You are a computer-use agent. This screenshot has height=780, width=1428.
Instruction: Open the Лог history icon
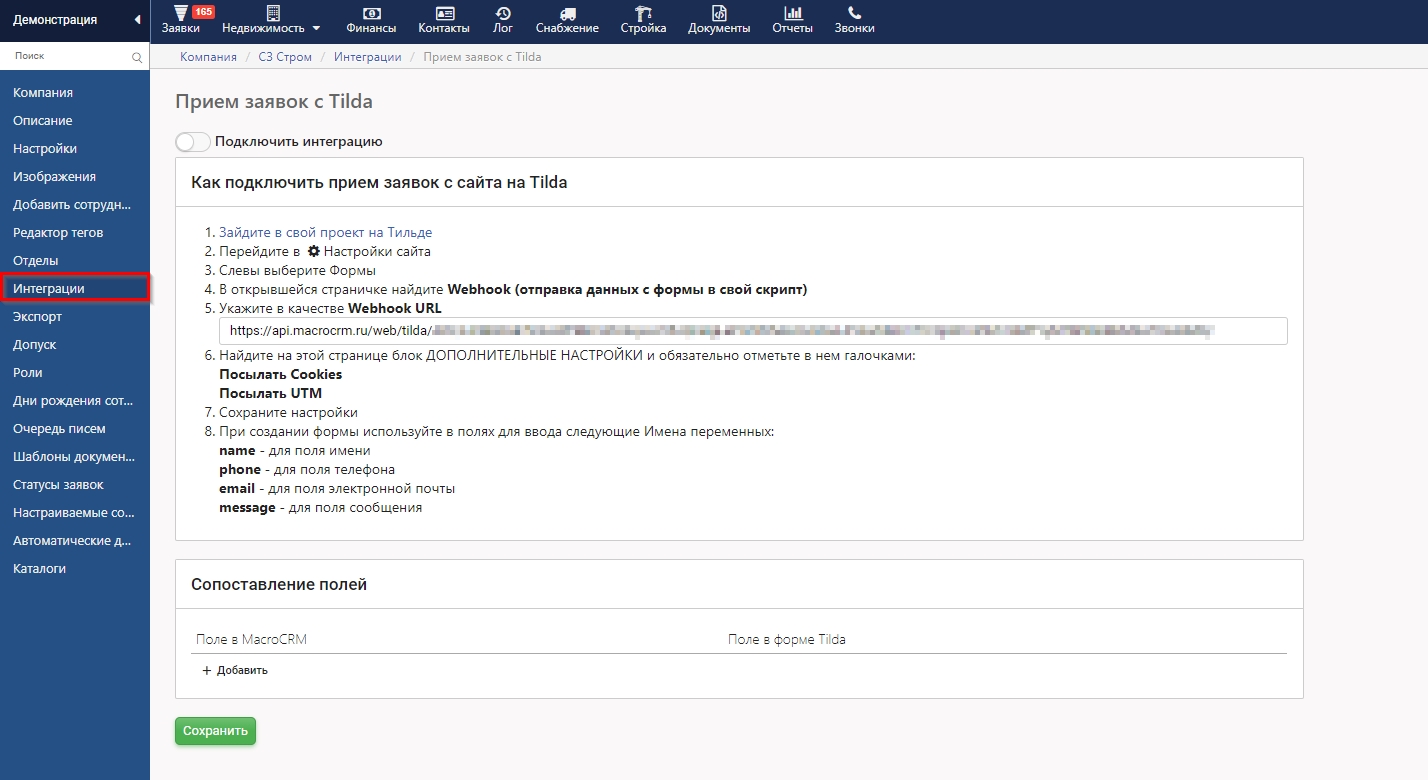(503, 13)
